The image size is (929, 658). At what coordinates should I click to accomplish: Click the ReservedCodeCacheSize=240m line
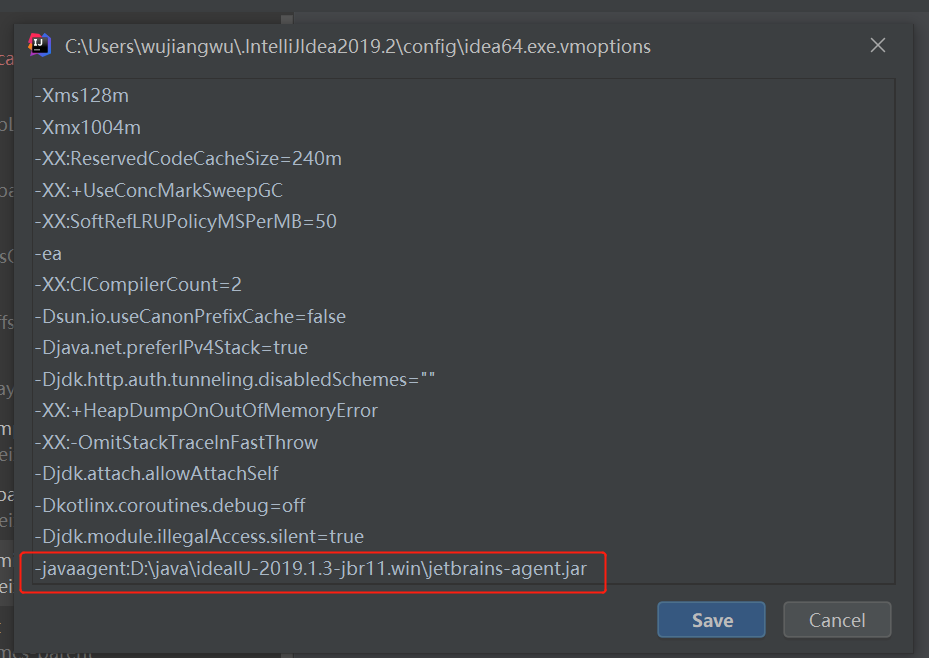click(188, 159)
